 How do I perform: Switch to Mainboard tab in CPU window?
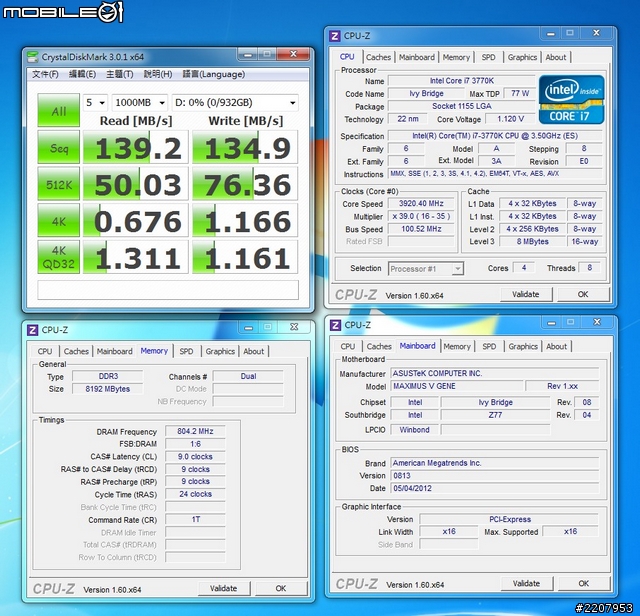(417, 57)
